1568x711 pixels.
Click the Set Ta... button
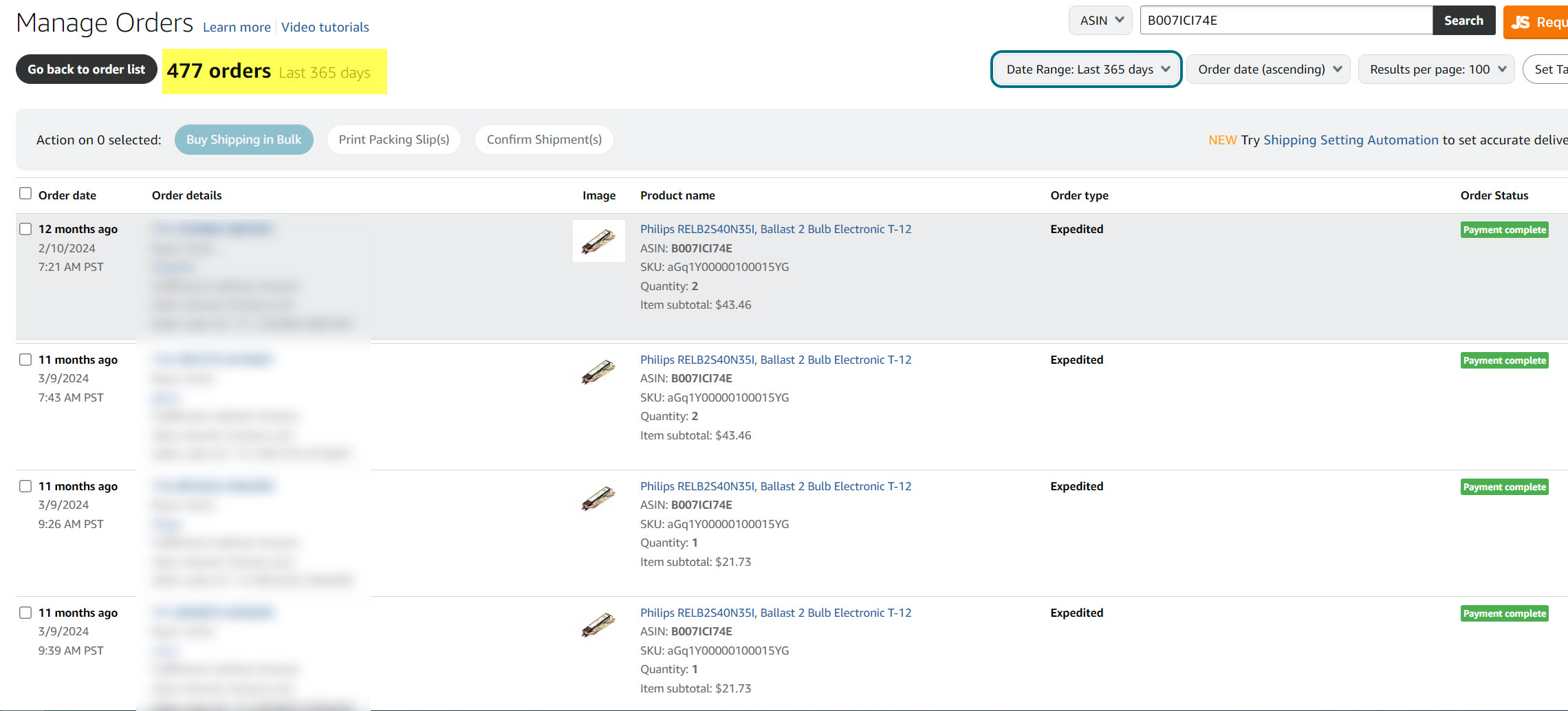tap(1546, 69)
